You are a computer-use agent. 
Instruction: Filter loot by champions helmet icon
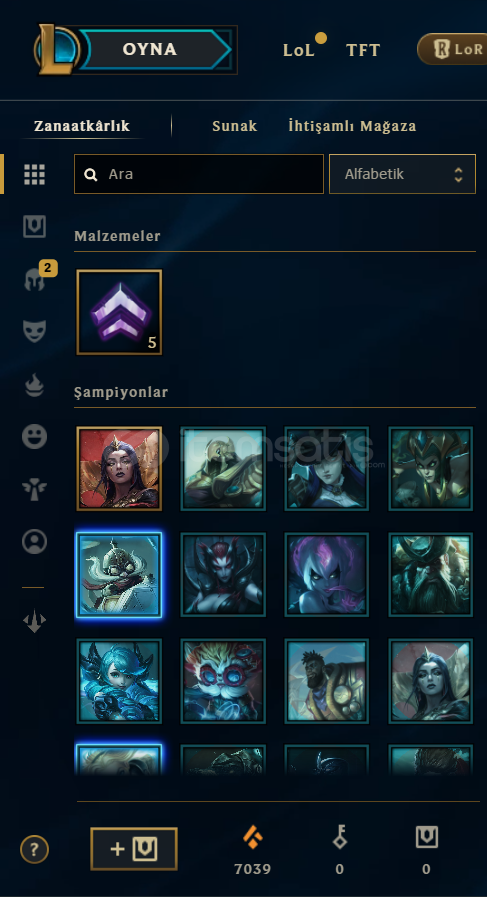[34, 280]
